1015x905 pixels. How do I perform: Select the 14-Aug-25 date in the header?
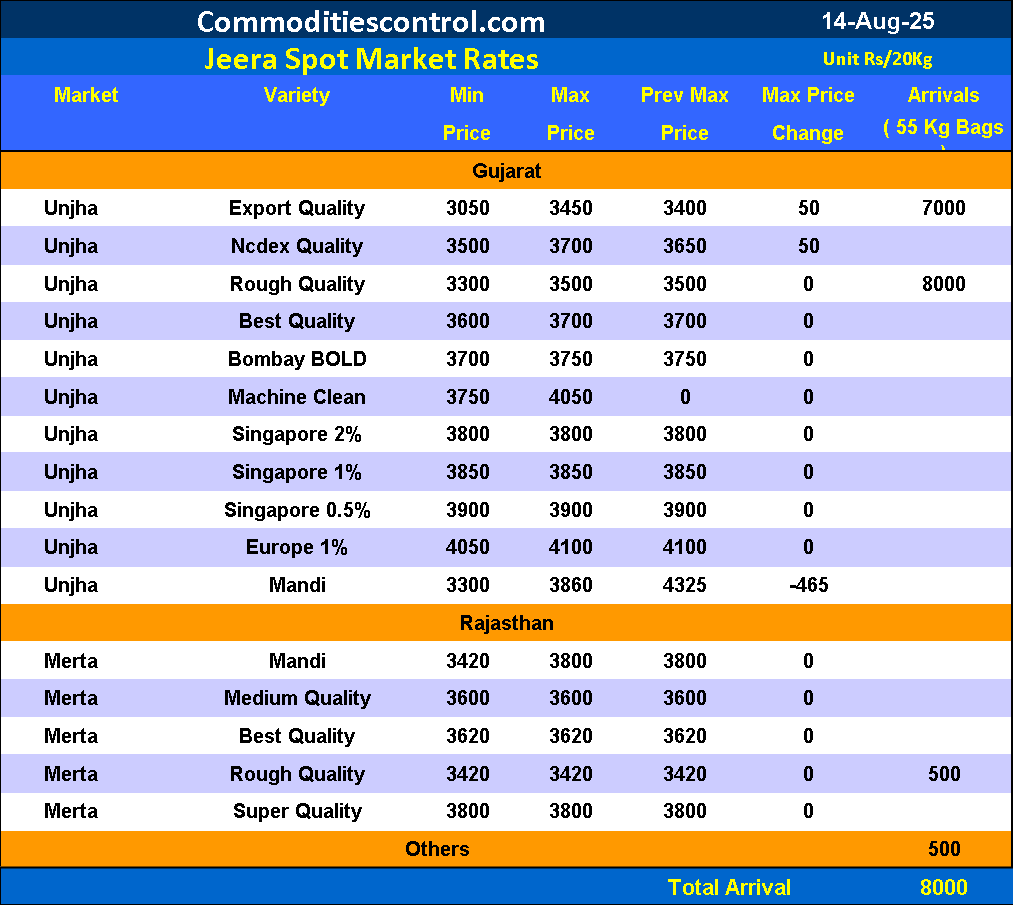[x=877, y=20]
